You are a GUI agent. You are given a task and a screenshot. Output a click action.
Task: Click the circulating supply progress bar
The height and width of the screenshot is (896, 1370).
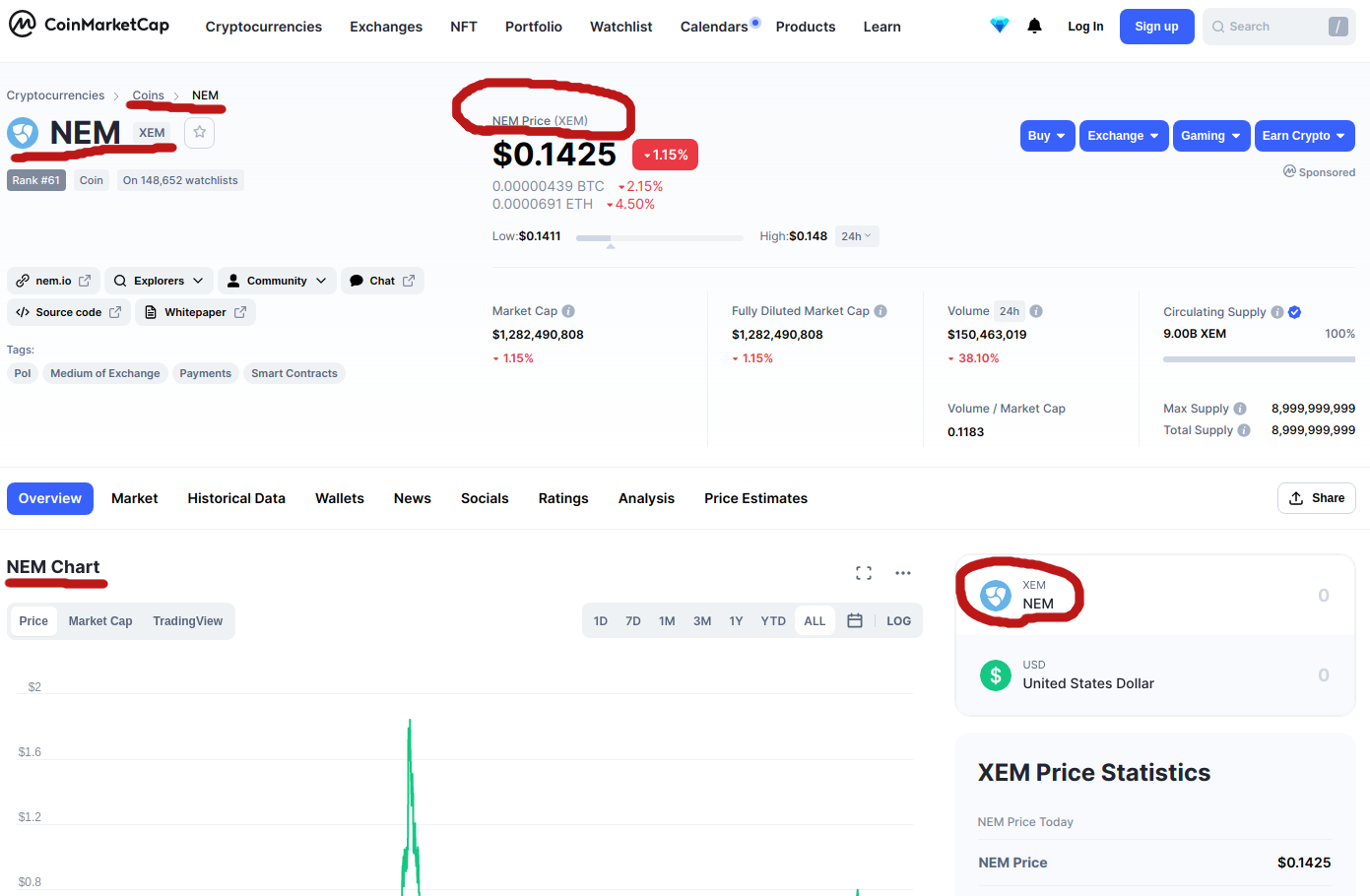point(1259,359)
